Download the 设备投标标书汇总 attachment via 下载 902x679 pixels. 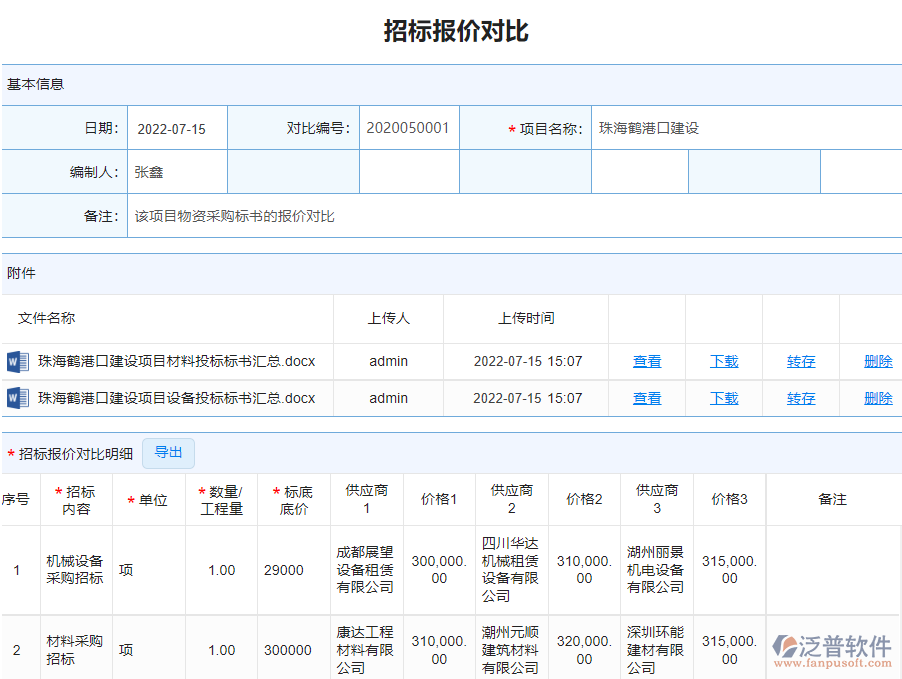(723, 398)
